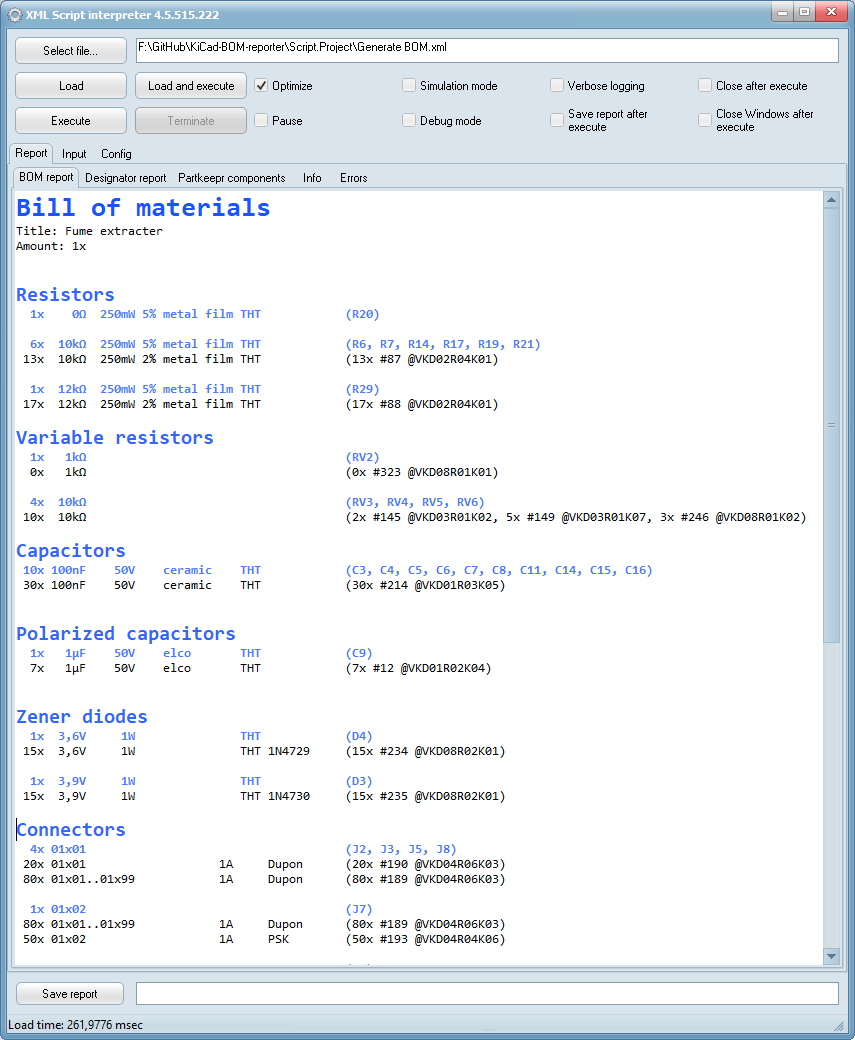Click '(13x #87 @VKD02R04K01)' stock text

(422, 359)
